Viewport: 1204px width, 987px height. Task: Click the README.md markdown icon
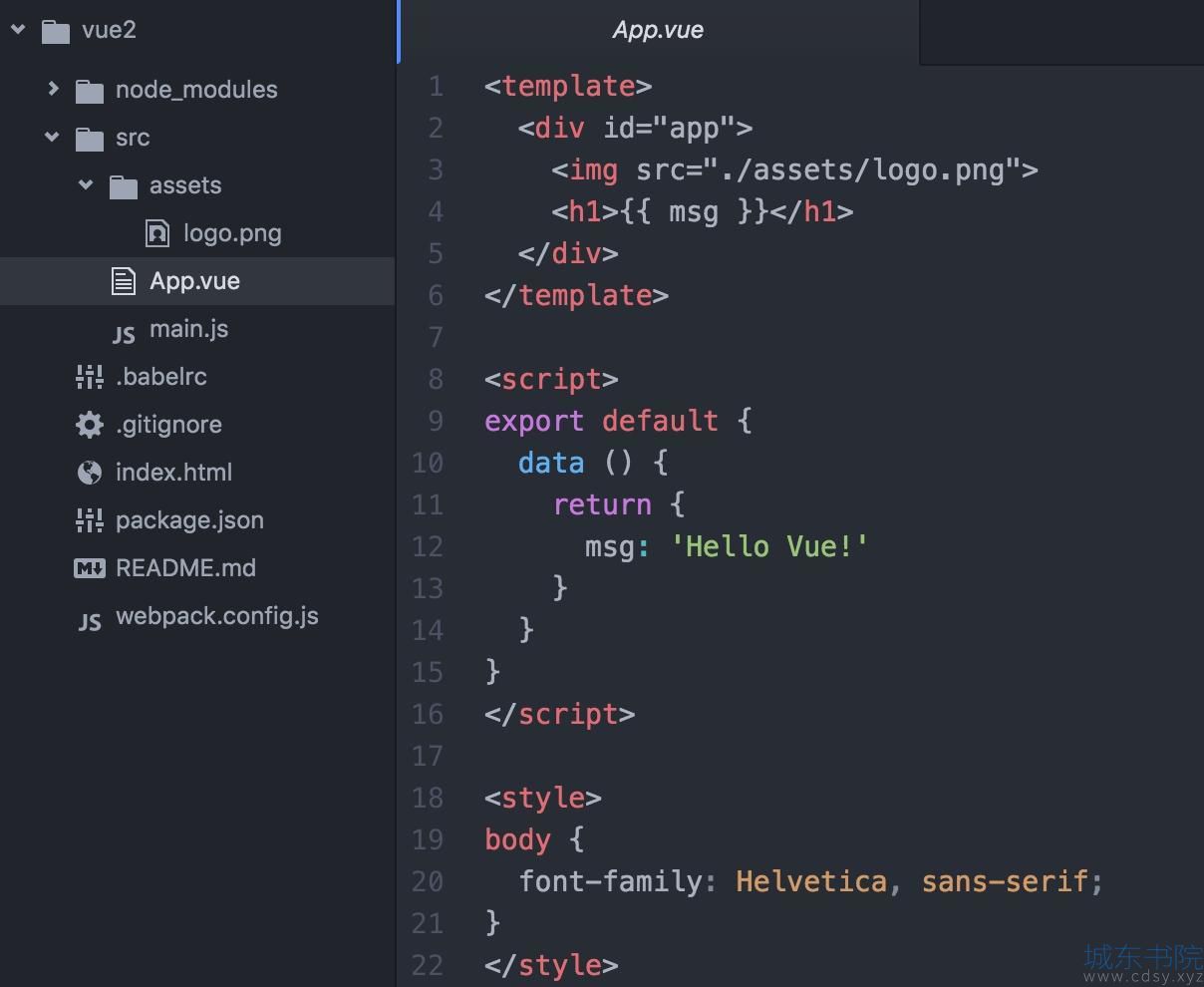point(90,568)
